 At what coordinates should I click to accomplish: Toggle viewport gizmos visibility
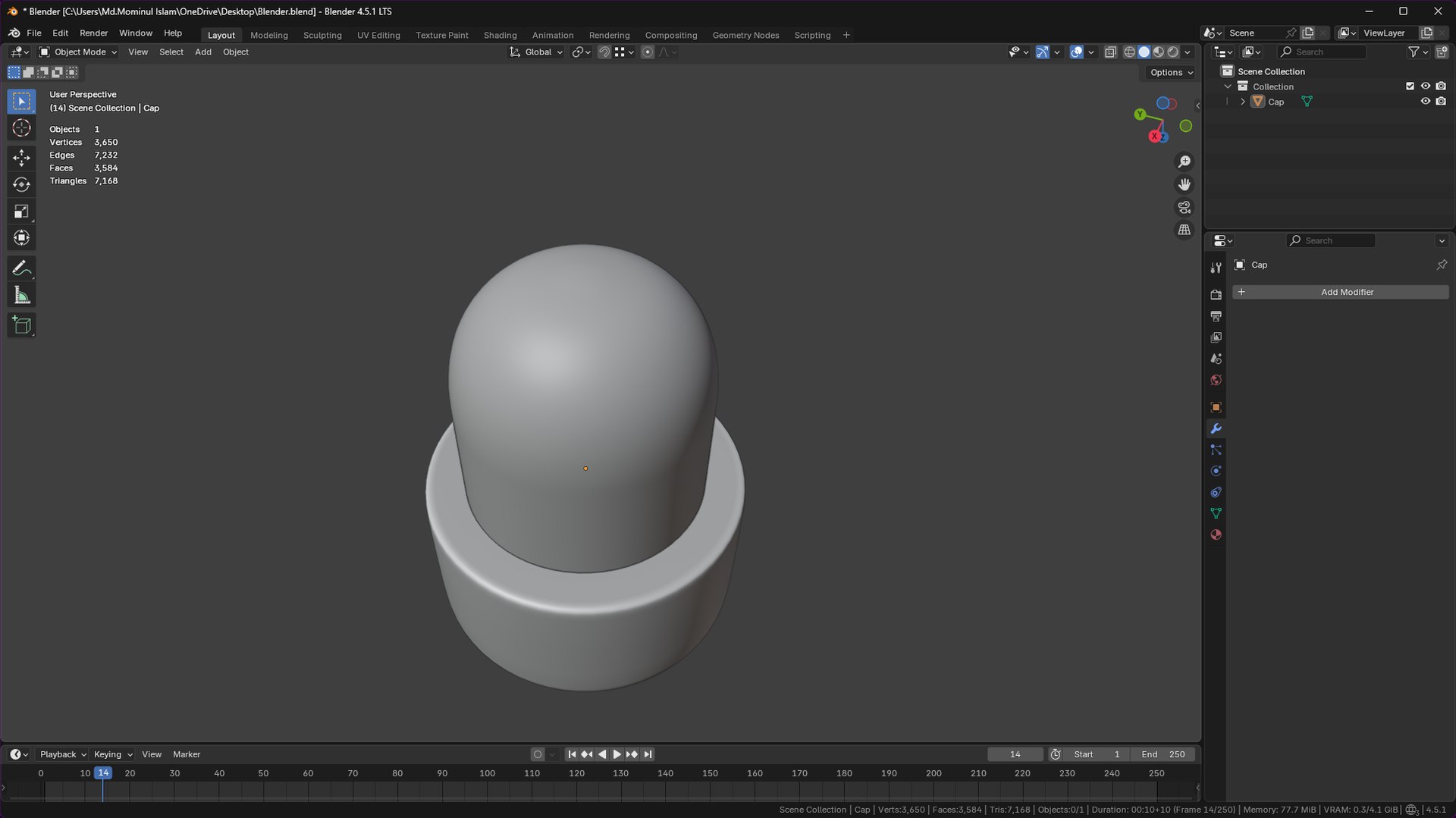[x=1043, y=52]
